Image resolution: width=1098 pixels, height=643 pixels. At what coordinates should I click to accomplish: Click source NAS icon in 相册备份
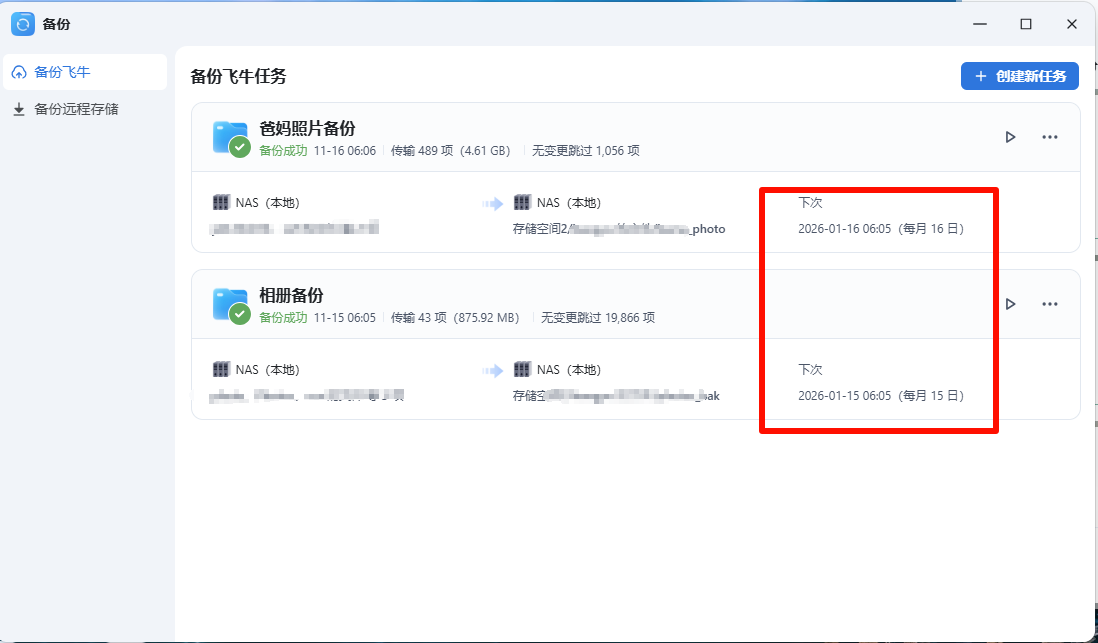221,369
